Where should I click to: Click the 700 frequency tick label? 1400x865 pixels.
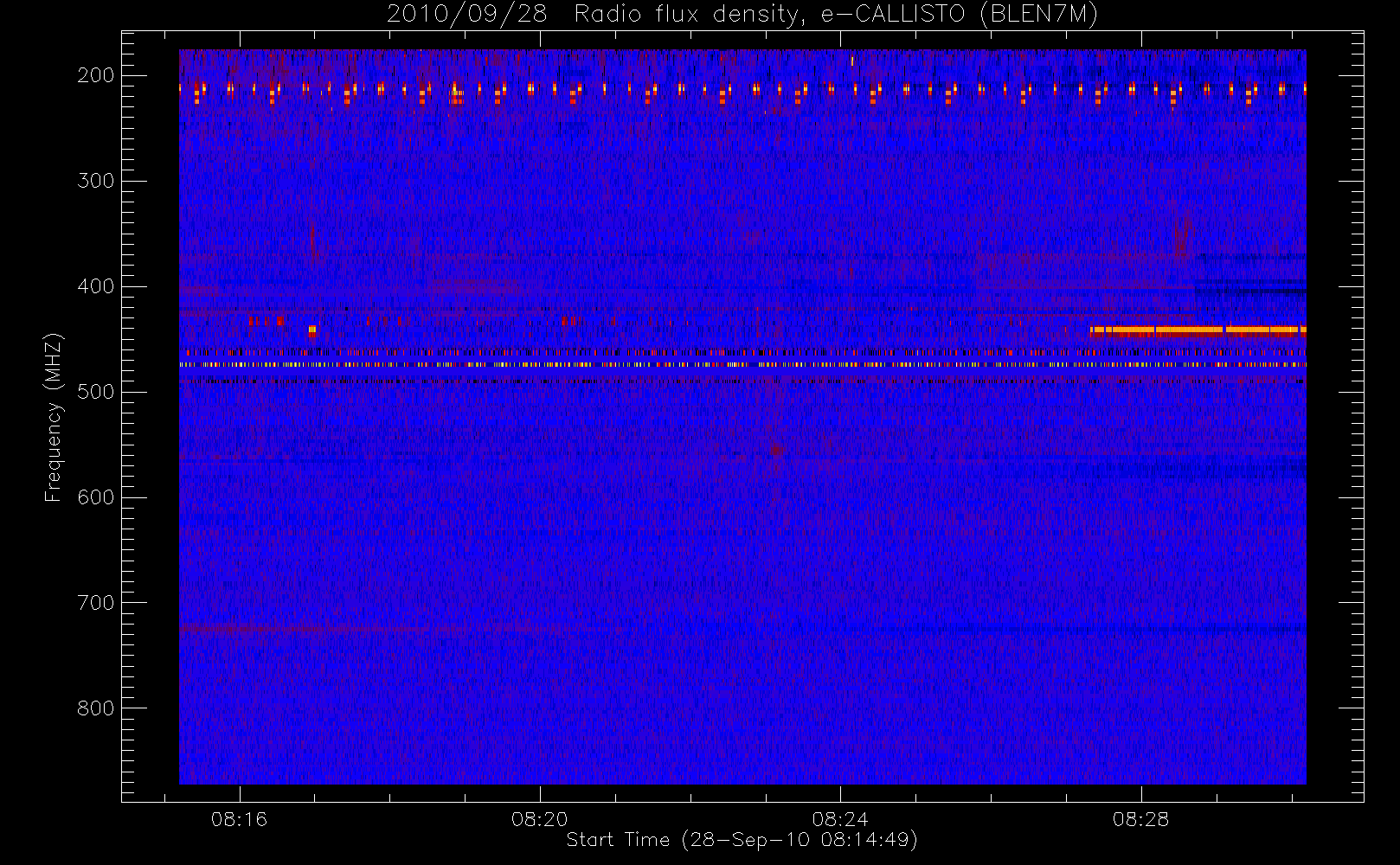pyautogui.click(x=96, y=603)
